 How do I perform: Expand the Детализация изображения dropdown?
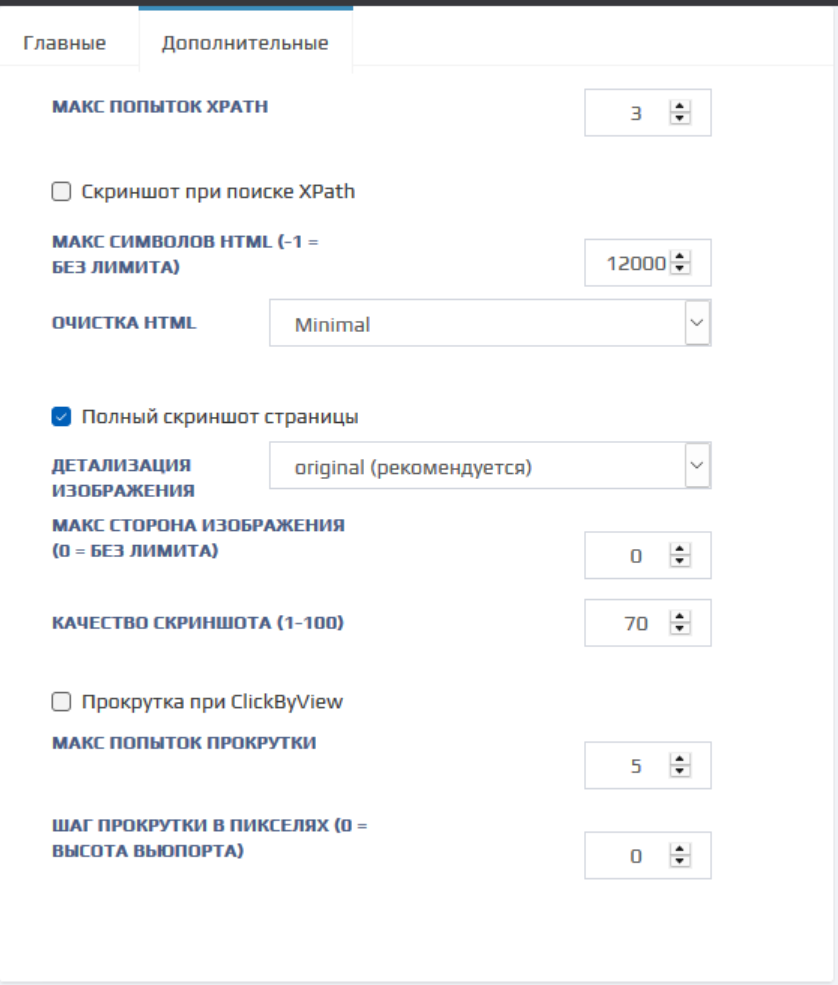pyautogui.click(x=490, y=467)
